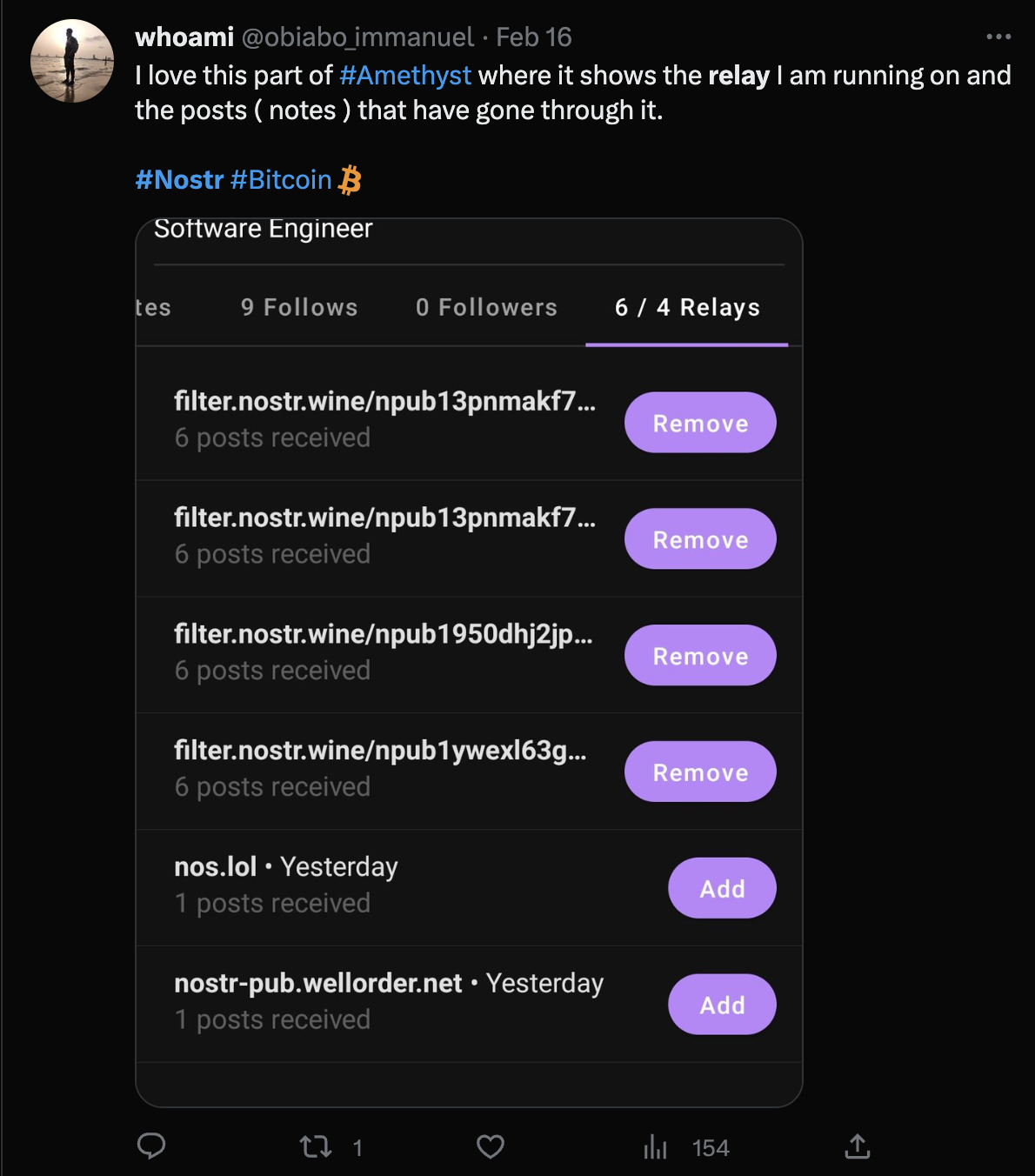This screenshot has height=1176, width=1035.
Task: Add the nostr-pub.wellorder.net relay
Action: [x=722, y=1005]
